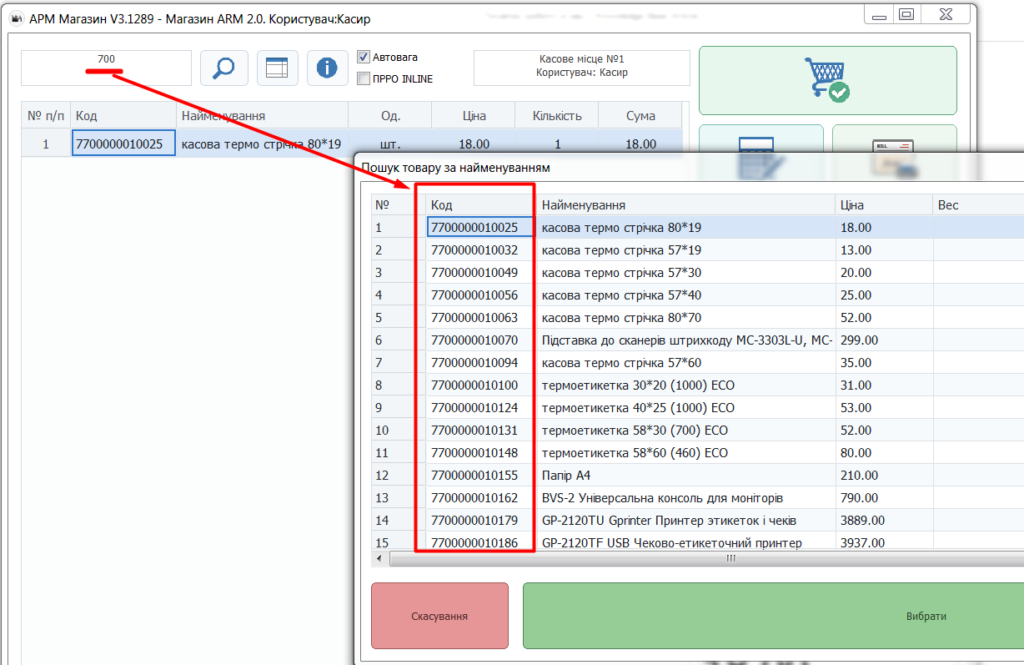Click the magnifier search icon button
The image size is (1024, 665).
pos(224,68)
